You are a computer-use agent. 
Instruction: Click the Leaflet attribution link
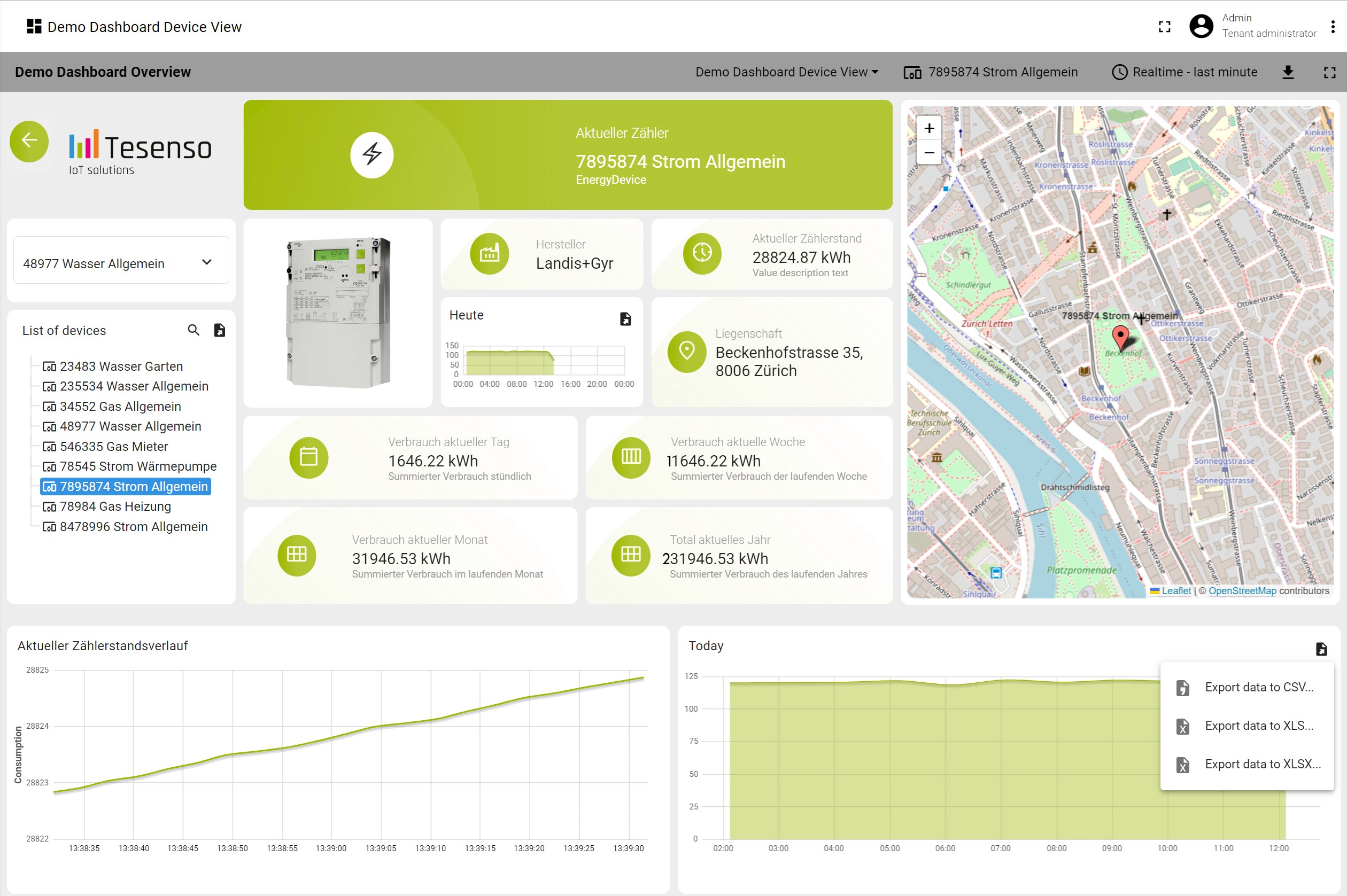[1176, 591]
